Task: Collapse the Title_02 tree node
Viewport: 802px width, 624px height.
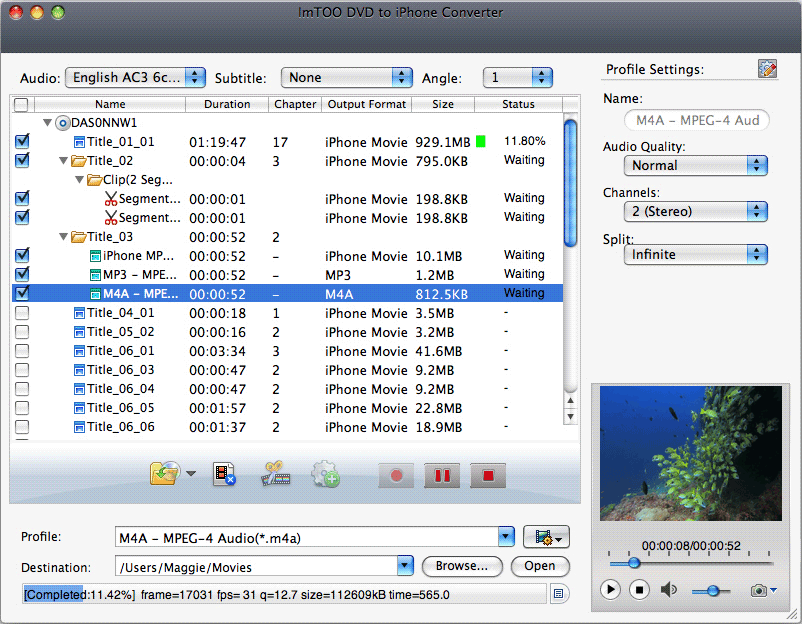Action: click(63, 161)
